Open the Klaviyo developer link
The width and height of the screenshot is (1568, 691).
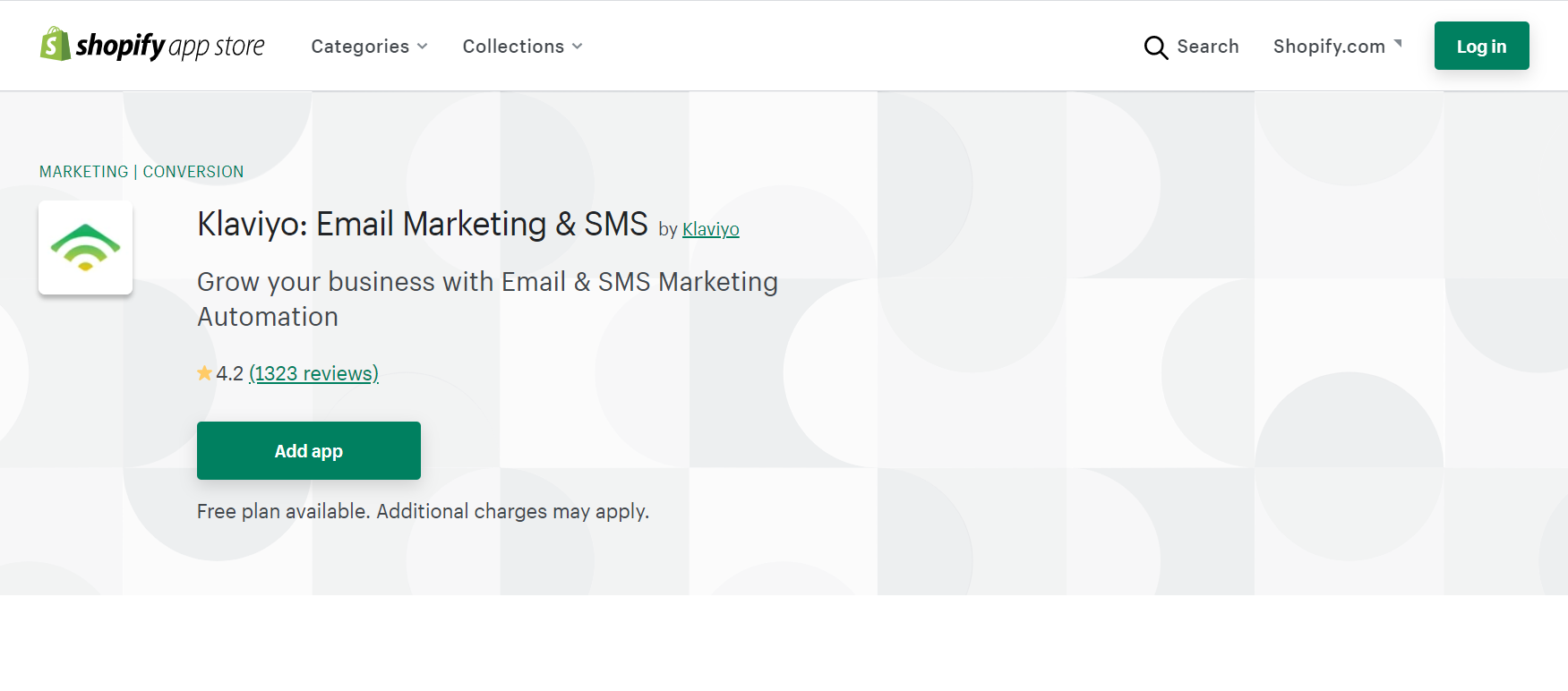pyautogui.click(x=710, y=229)
